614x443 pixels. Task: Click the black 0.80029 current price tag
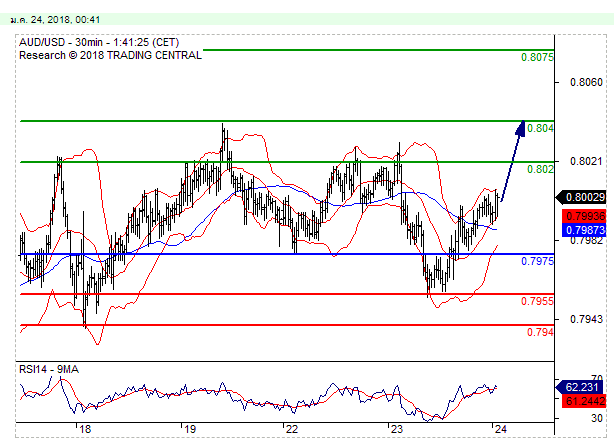pyautogui.click(x=581, y=197)
